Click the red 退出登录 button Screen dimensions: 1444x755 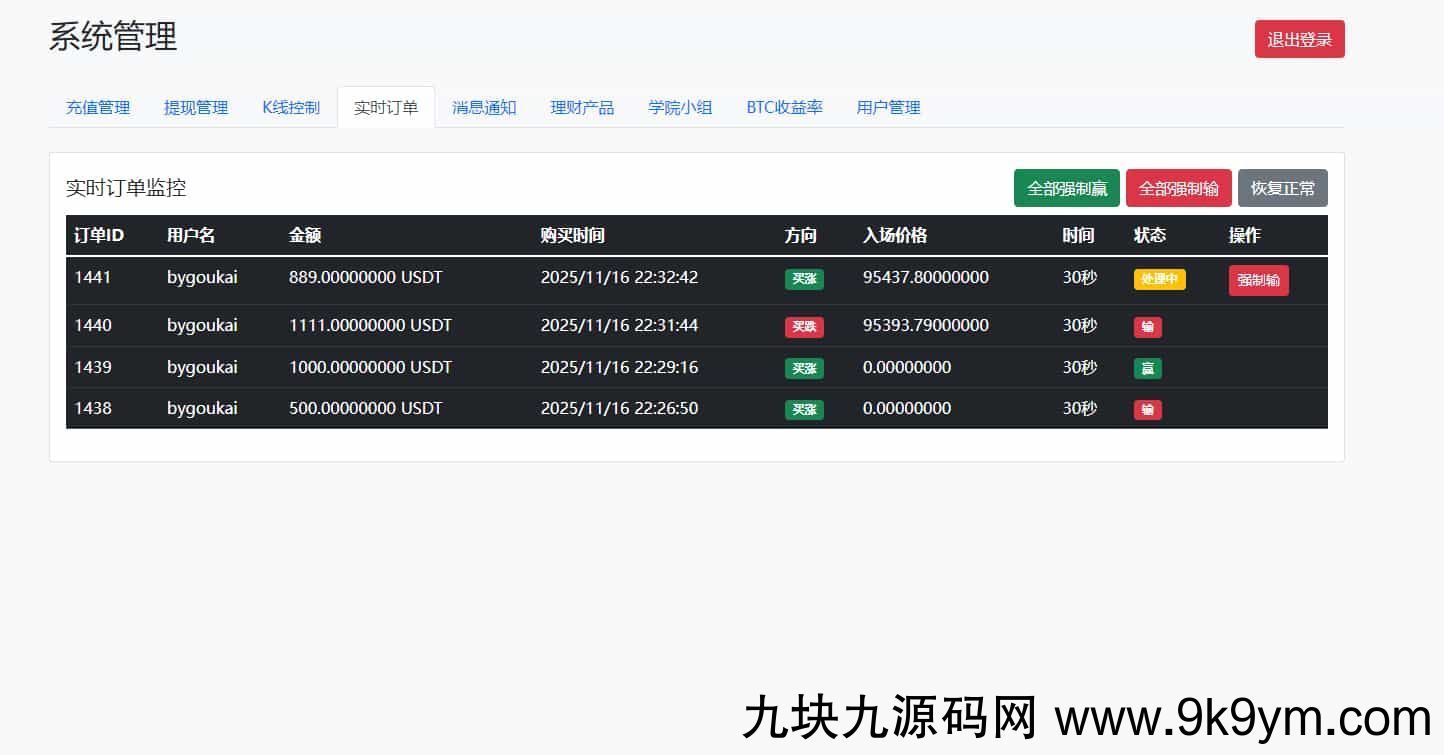[1299, 40]
